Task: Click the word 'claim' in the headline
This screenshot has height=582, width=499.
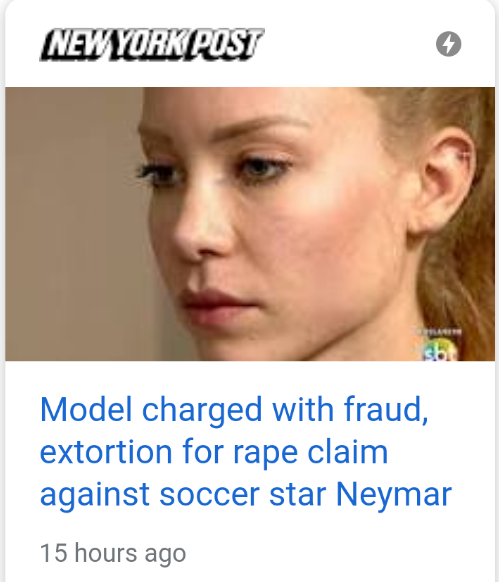Action: 348,452
